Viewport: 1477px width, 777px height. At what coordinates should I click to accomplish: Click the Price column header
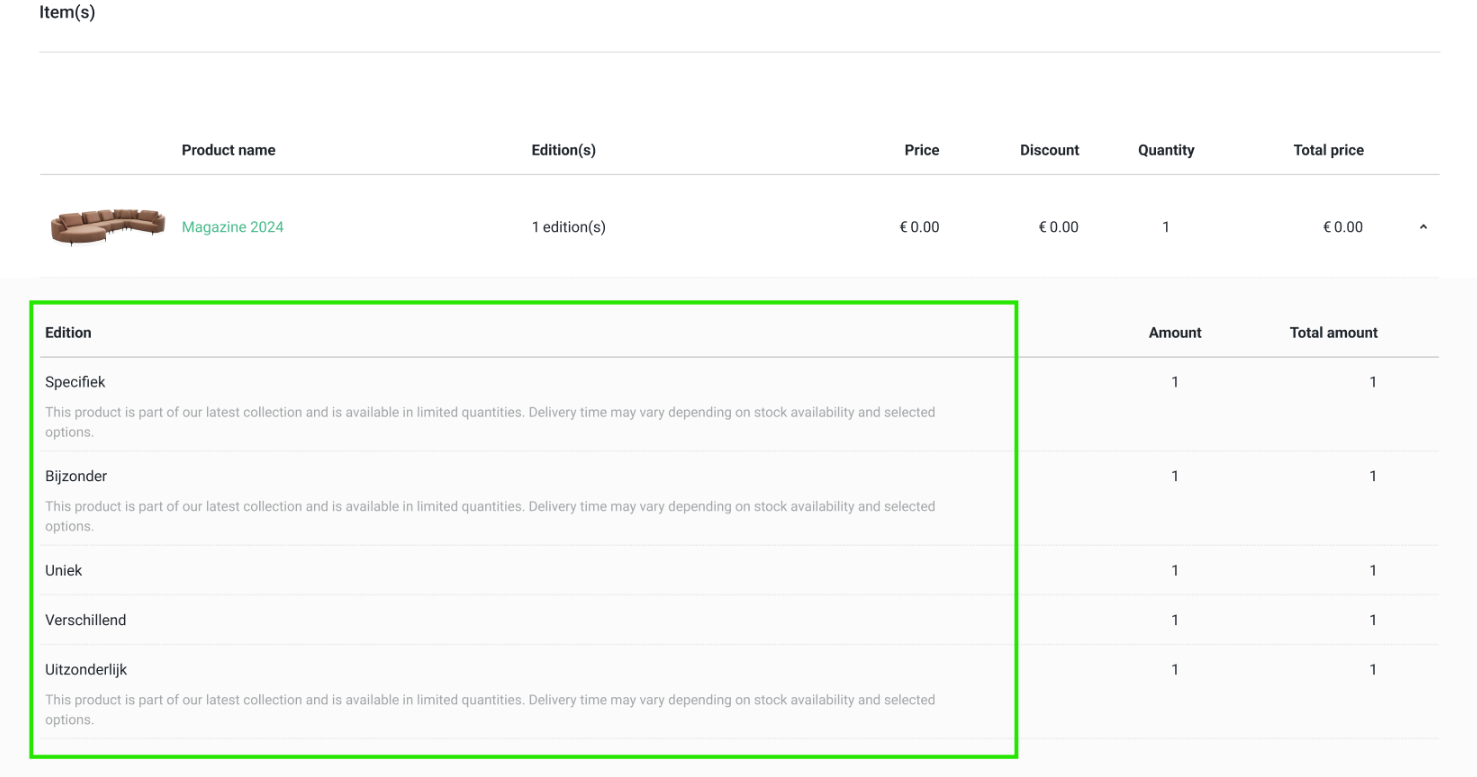[x=921, y=150]
